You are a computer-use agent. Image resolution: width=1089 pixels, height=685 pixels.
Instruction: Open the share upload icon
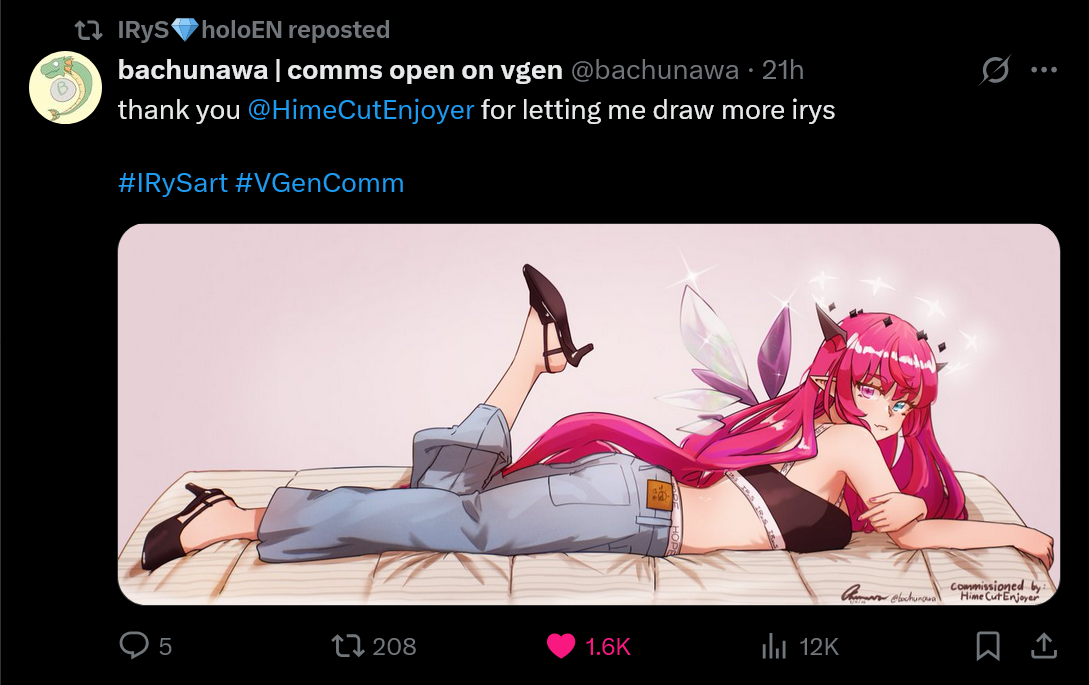pyautogui.click(x=1043, y=645)
